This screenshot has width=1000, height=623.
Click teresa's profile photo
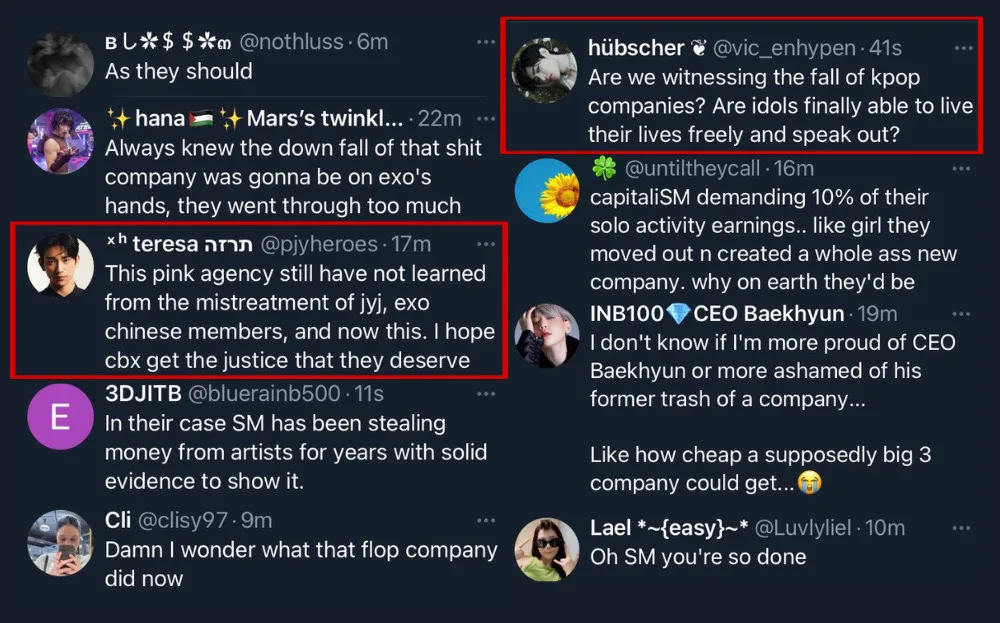click(x=60, y=267)
